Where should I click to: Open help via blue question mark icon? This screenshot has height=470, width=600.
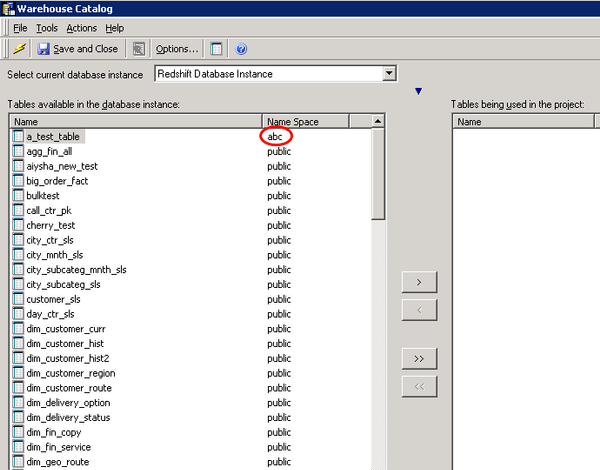click(241, 49)
